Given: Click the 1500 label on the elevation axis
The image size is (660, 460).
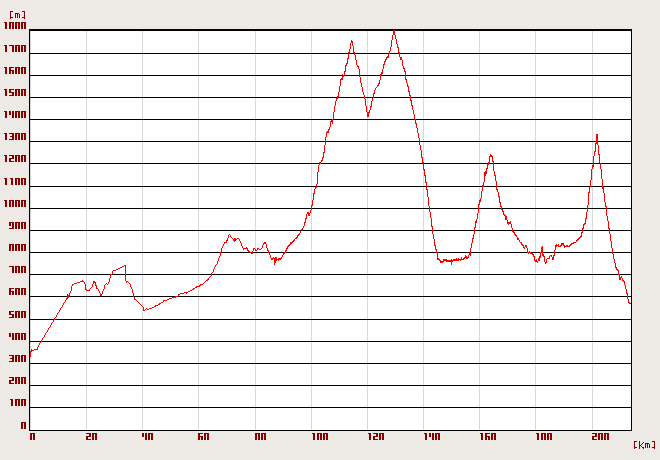Looking at the screenshot, I should 15,95.
